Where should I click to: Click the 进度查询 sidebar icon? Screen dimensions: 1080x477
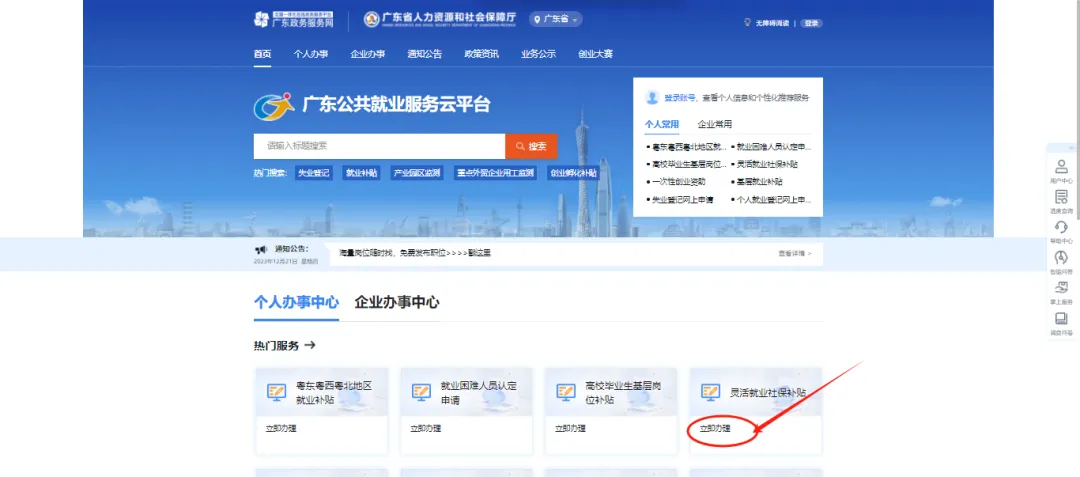1061,199
